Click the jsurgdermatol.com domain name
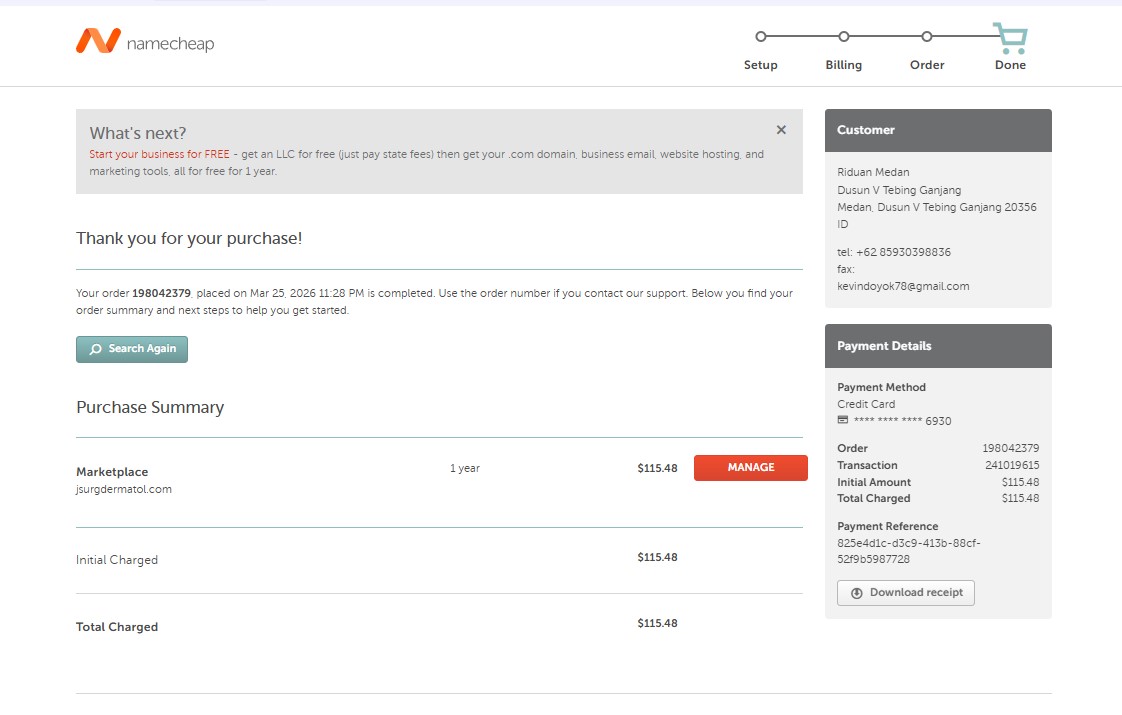Image resolution: width=1122 pixels, height=715 pixels. 124,490
